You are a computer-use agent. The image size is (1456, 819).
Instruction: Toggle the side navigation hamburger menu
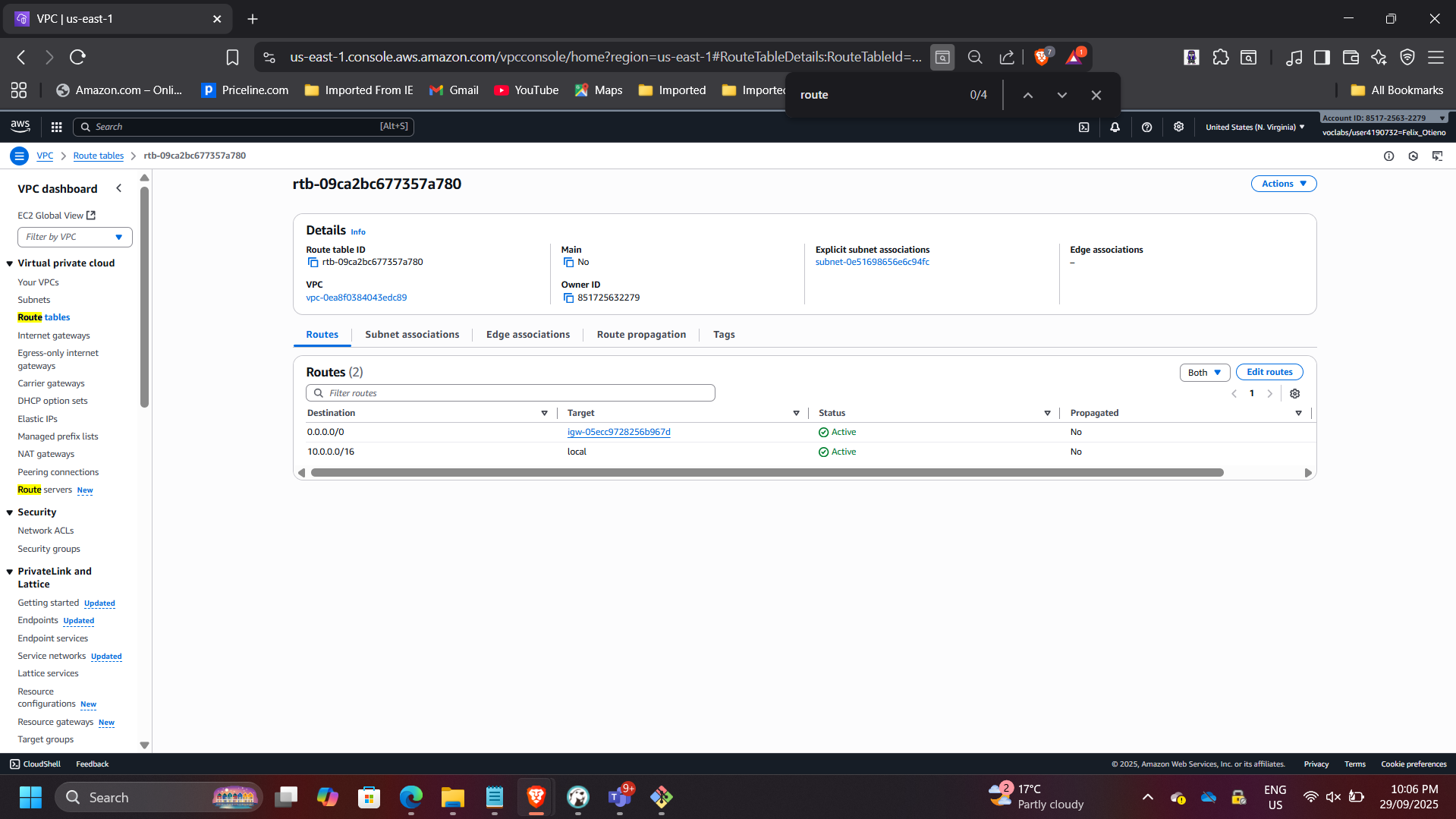[x=19, y=156]
